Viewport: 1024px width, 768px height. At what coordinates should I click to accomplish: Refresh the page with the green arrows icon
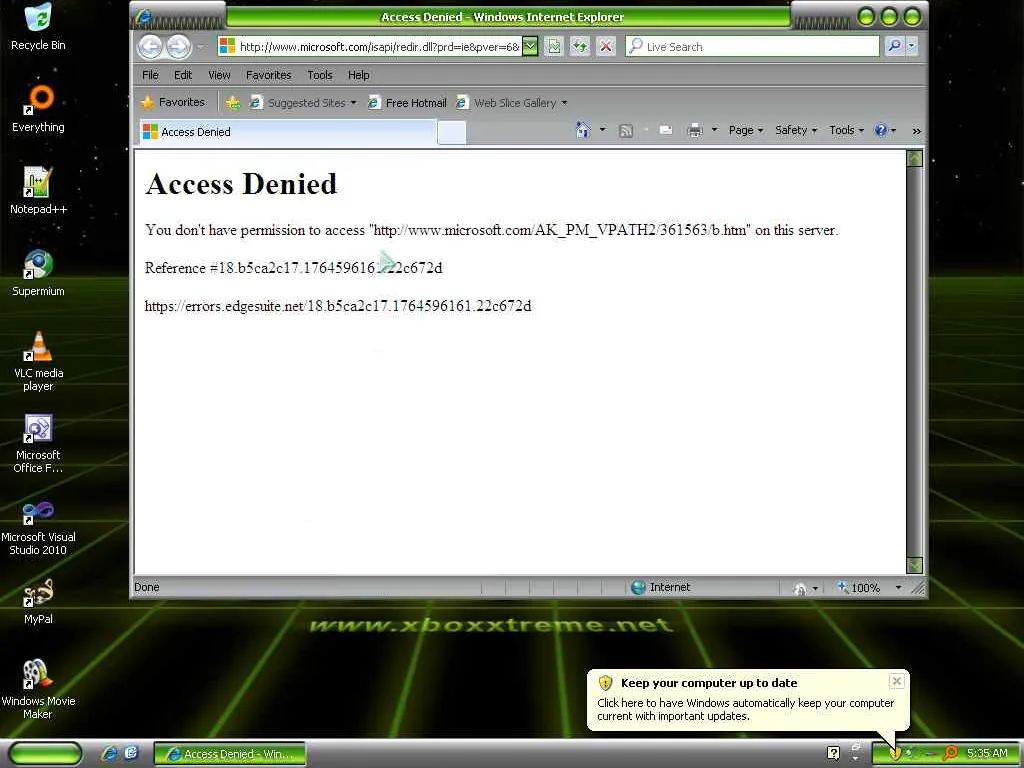click(x=580, y=46)
